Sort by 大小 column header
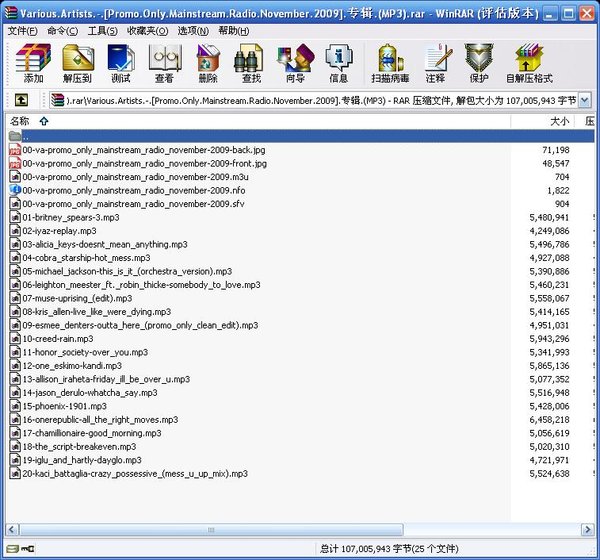 (x=542, y=121)
